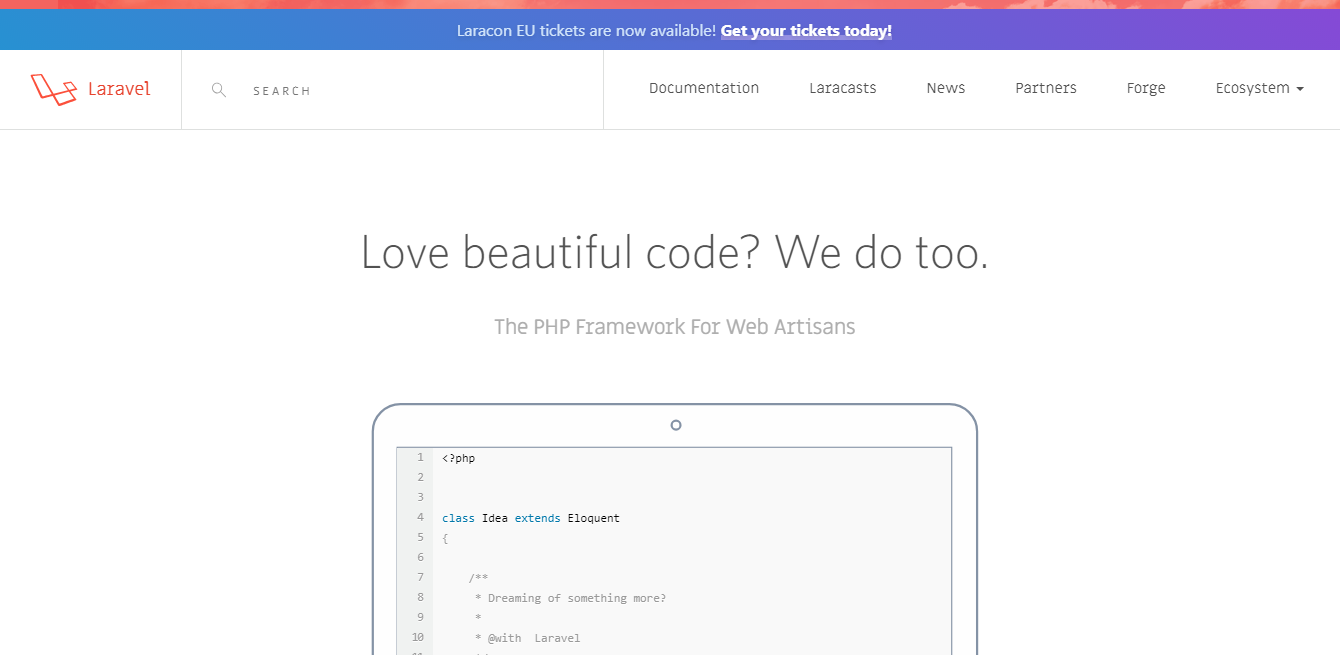Click the magnifying glass search icon
The width and height of the screenshot is (1340, 655).
219,90
